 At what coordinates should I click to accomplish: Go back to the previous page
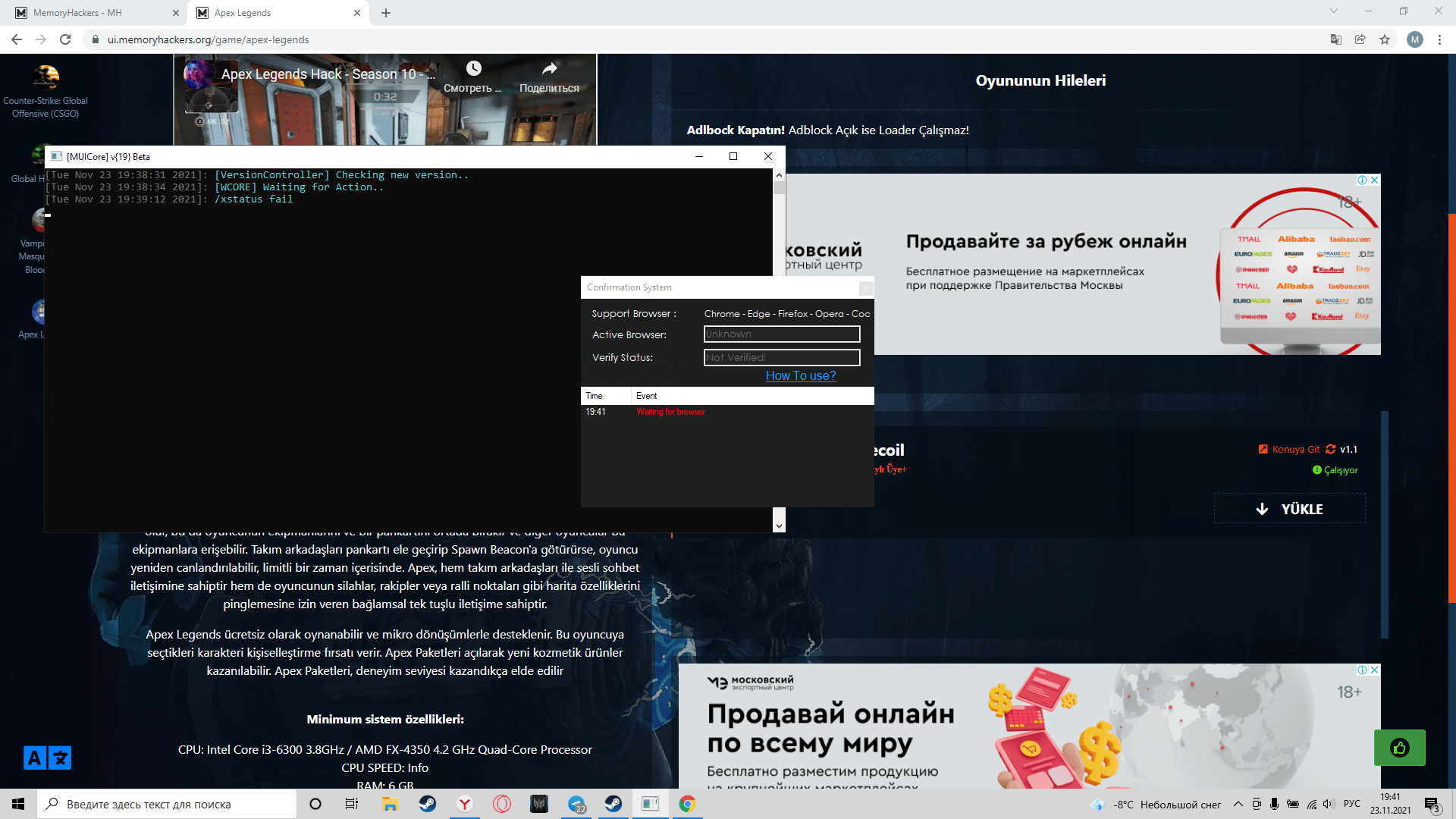coord(17,39)
